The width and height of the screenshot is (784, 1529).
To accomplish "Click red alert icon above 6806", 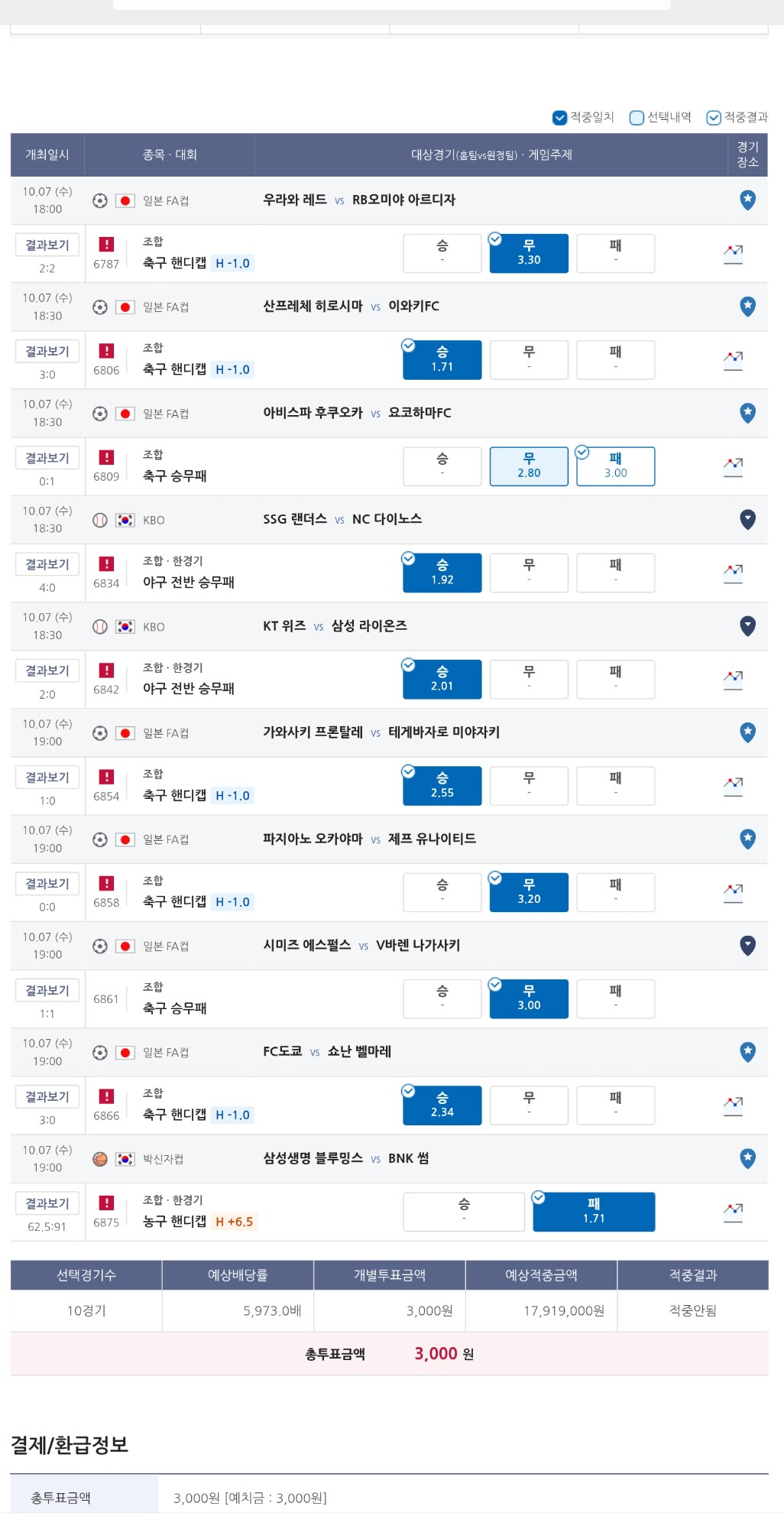I will point(106,351).
